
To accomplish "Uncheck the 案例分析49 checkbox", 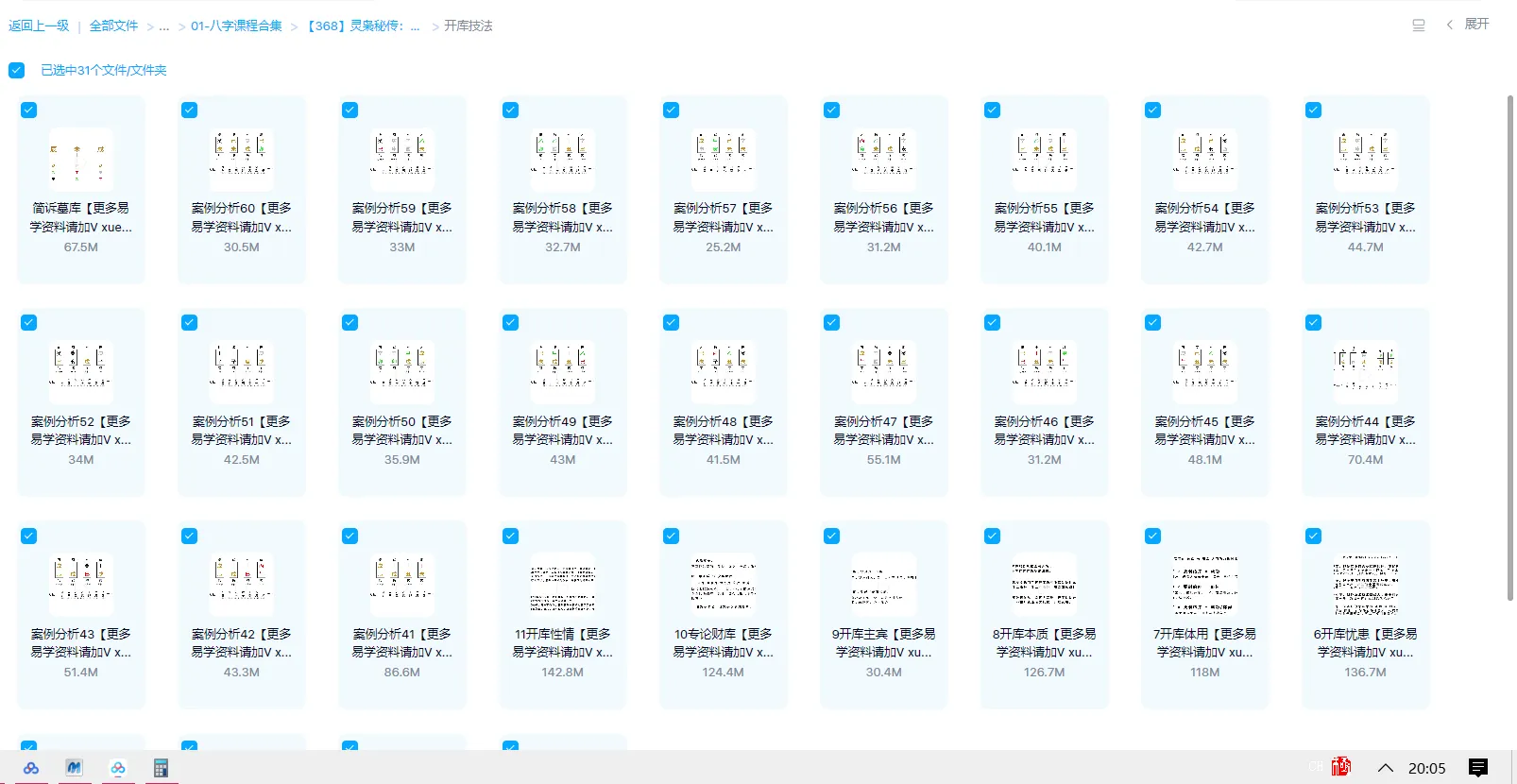I will click(x=511, y=323).
